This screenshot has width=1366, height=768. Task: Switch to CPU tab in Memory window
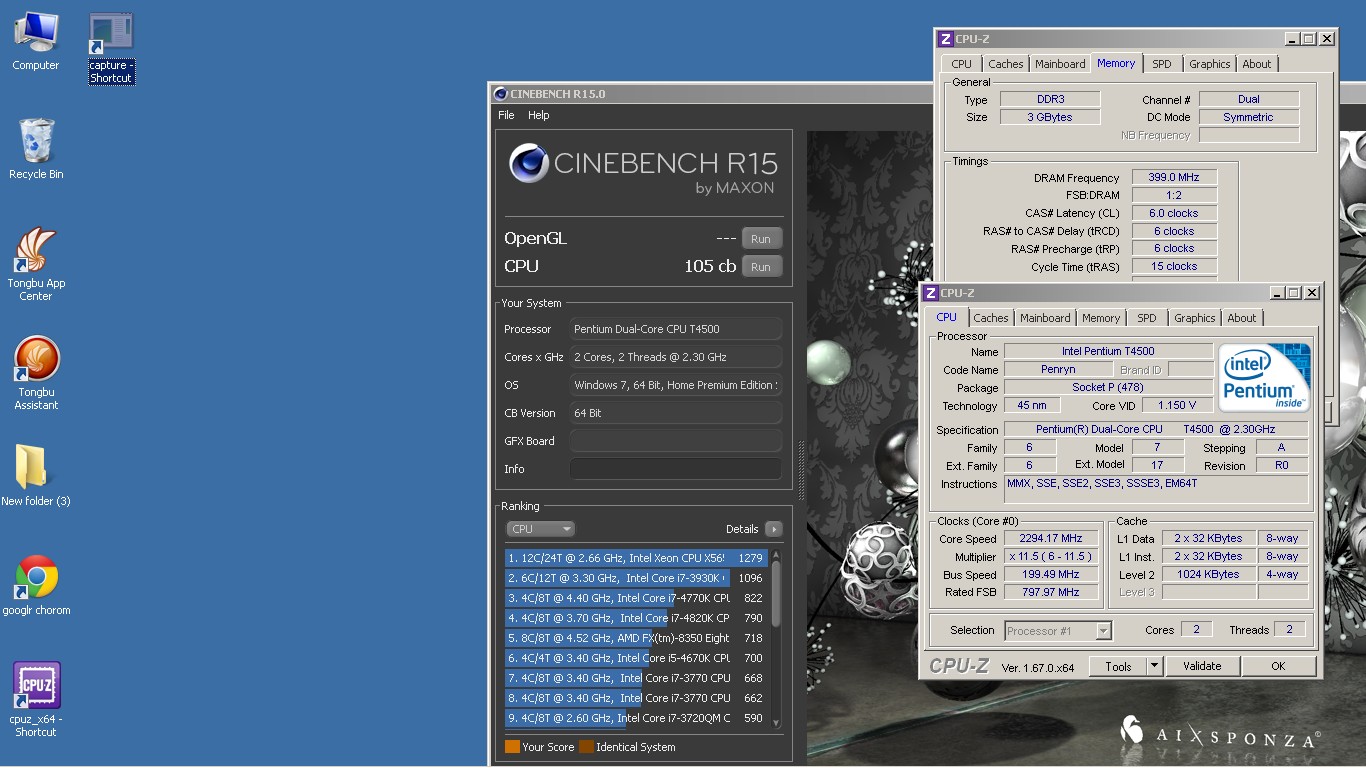pos(961,64)
